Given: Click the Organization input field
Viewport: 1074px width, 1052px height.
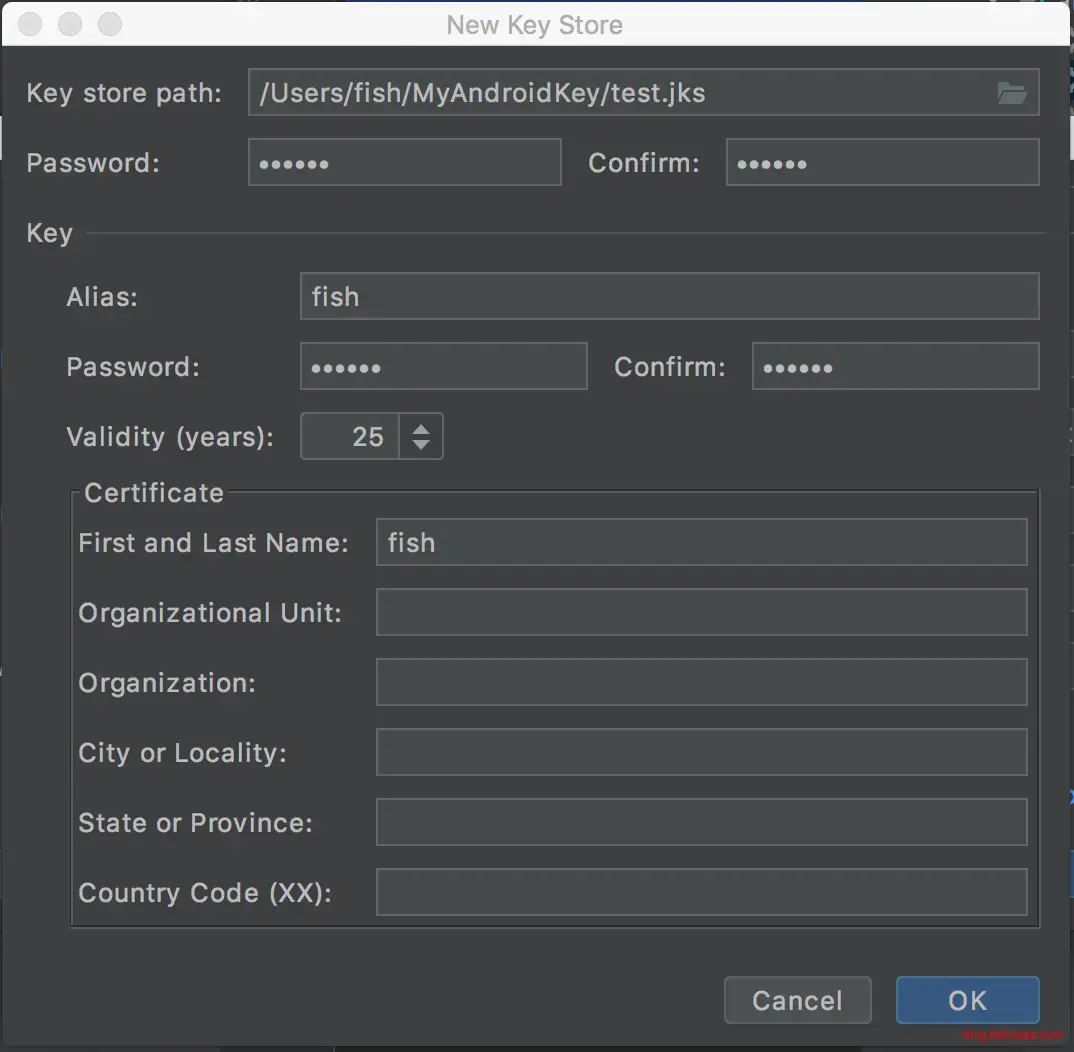Looking at the screenshot, I should [x=701, y=683].
